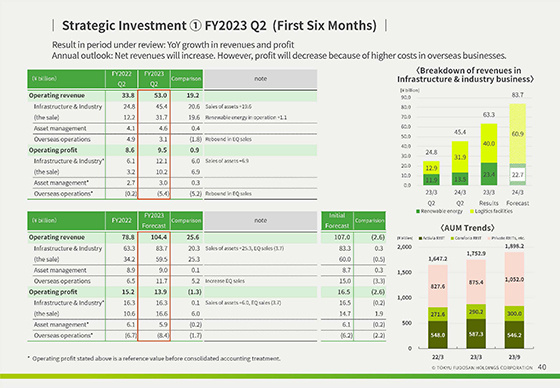The height and width of the screenshot is (388, 560).
Task: Click the 31.9 segment of the 24/3 Q2 bar
Action: pos(460,157)
